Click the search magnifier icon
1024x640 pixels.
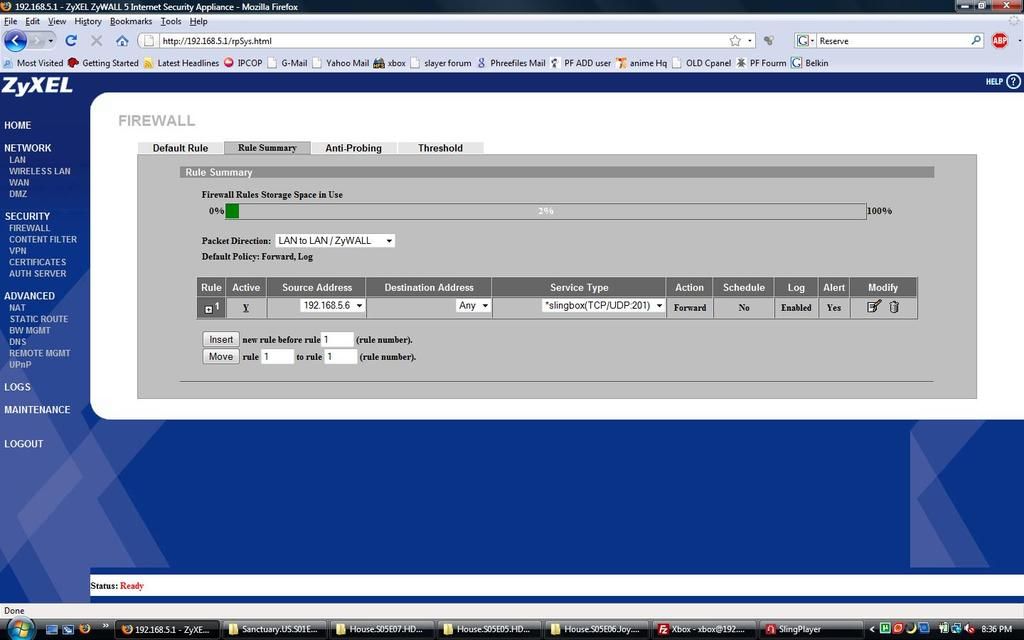[976, 40]
